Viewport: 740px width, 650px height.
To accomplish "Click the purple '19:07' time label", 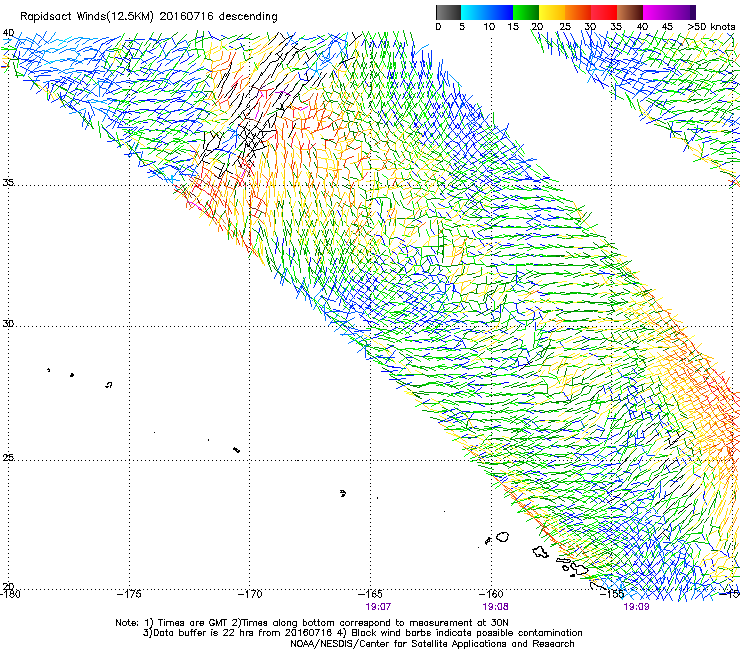I will [378, 606].
